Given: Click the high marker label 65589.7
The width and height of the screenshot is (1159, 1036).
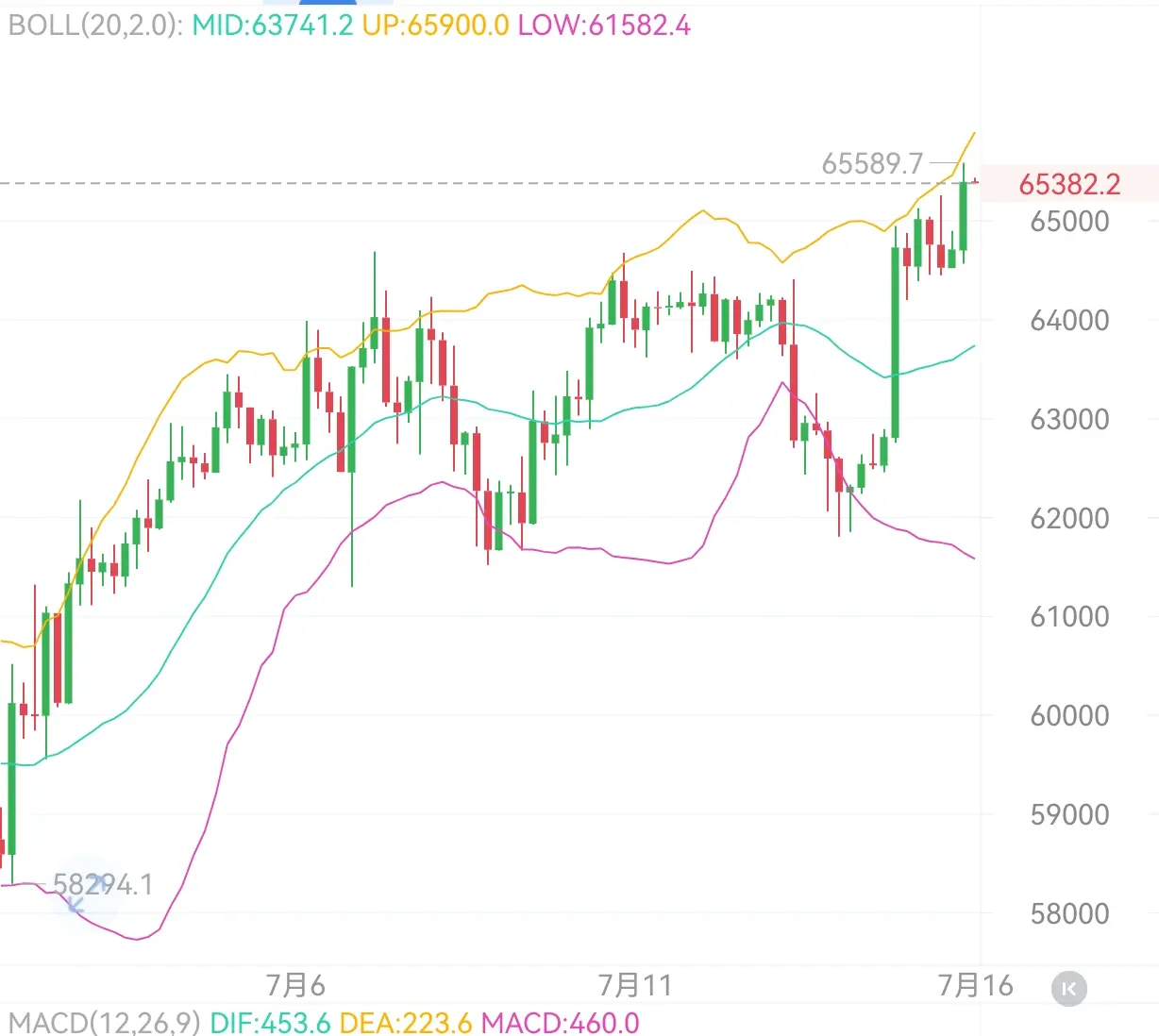Looking at the screenshot, I should [x=872, y=163].
